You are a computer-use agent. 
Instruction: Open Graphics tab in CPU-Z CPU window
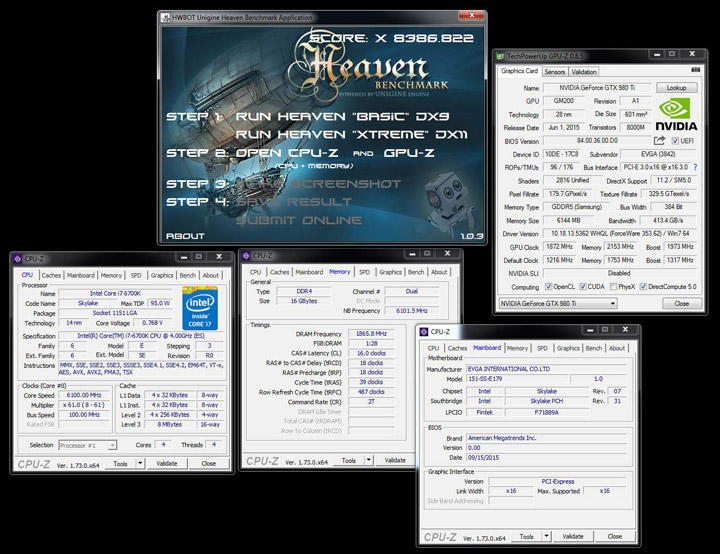point(162,275)
